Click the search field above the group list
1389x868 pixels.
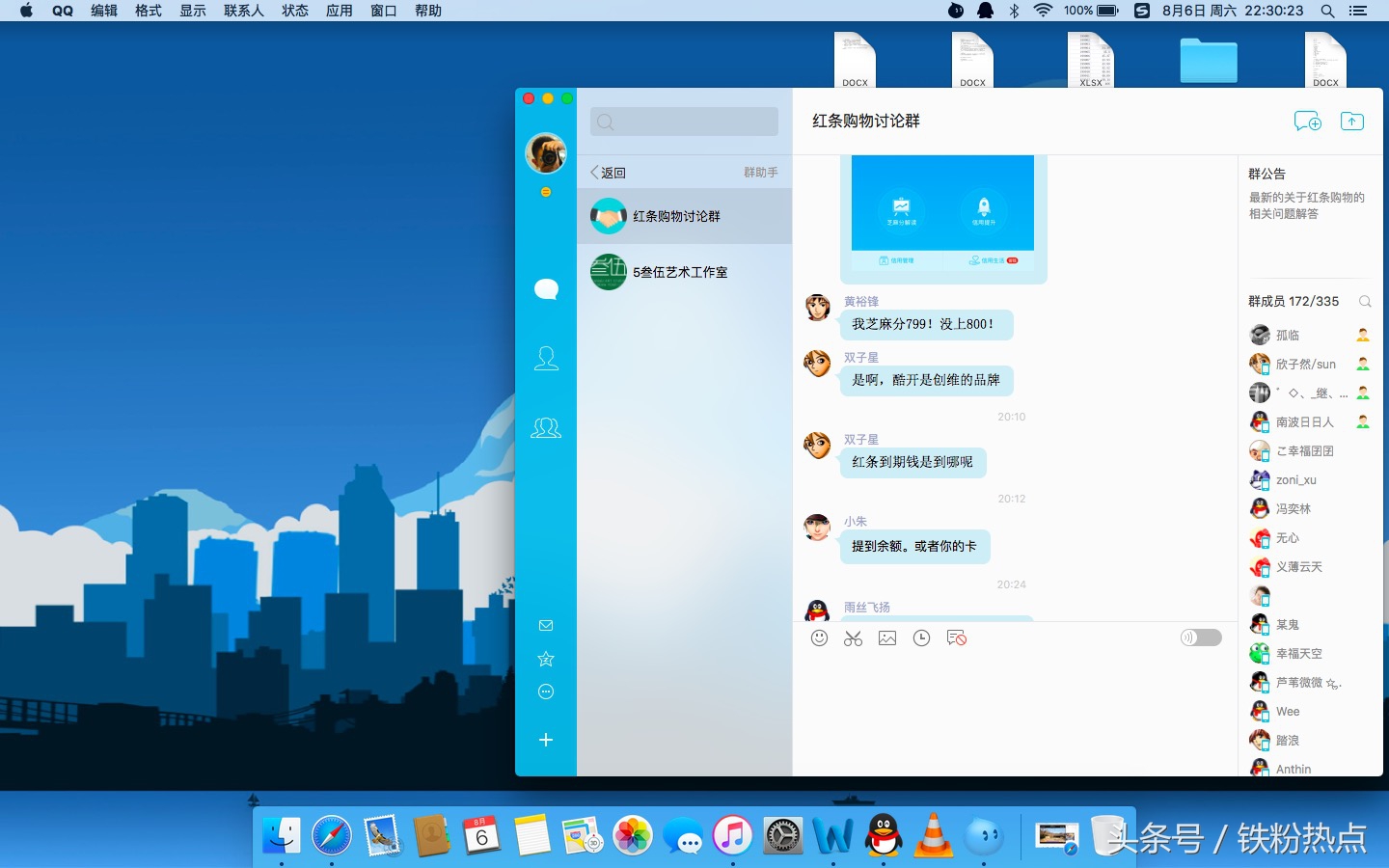pos(684,122)
